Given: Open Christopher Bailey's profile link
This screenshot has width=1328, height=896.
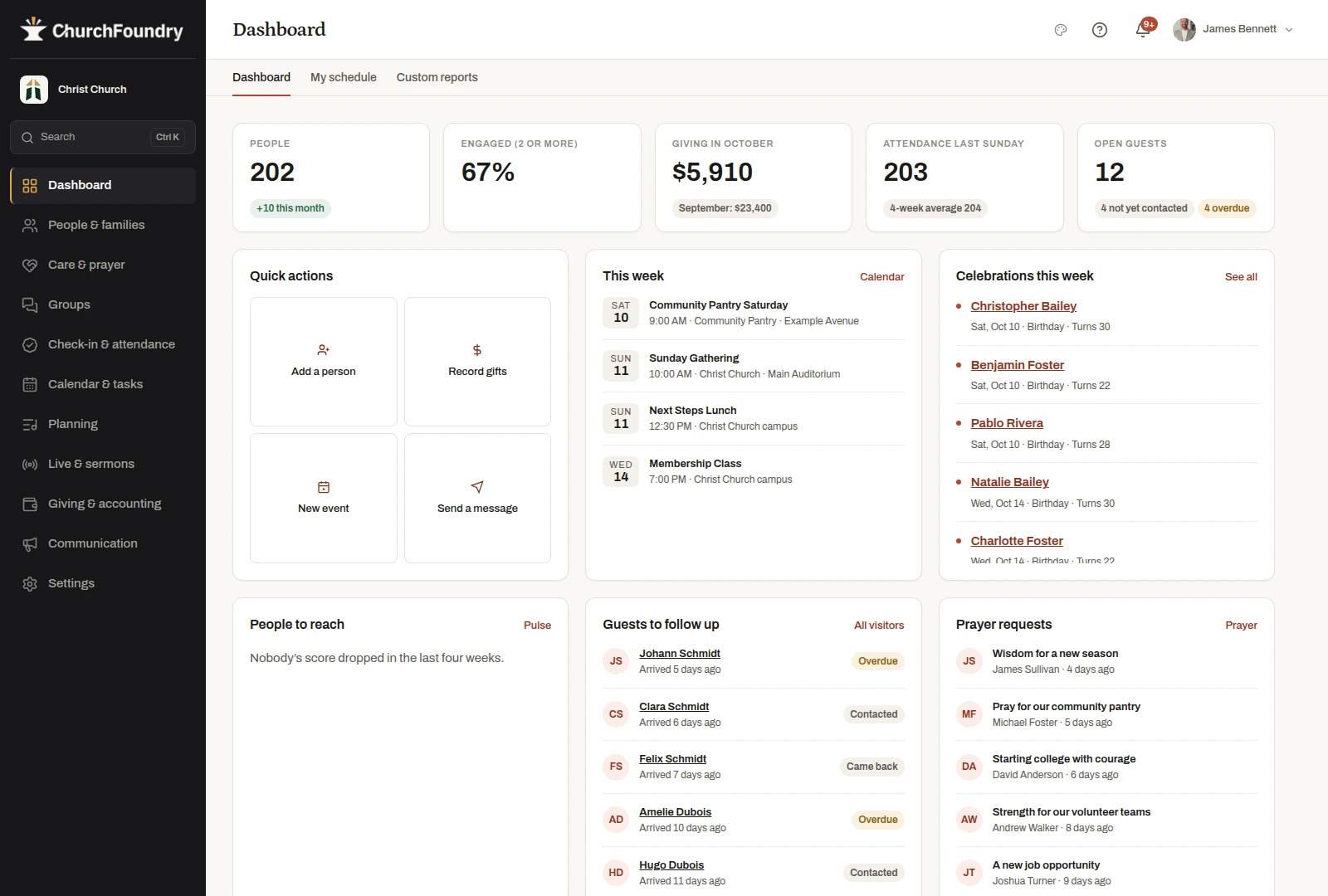Looking at the screenshot, I should point(1023,306).
